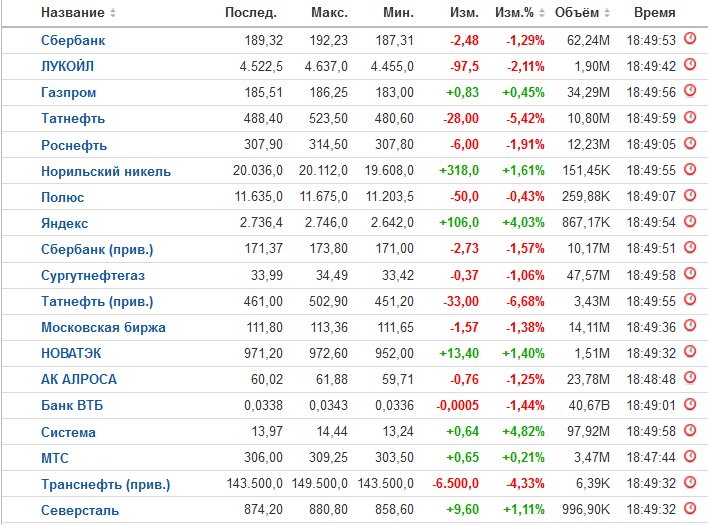Screen dimensions: 708x525
Task: Click the clock icon in the Сбербанк 189,32 row
Action: [690, 38]
